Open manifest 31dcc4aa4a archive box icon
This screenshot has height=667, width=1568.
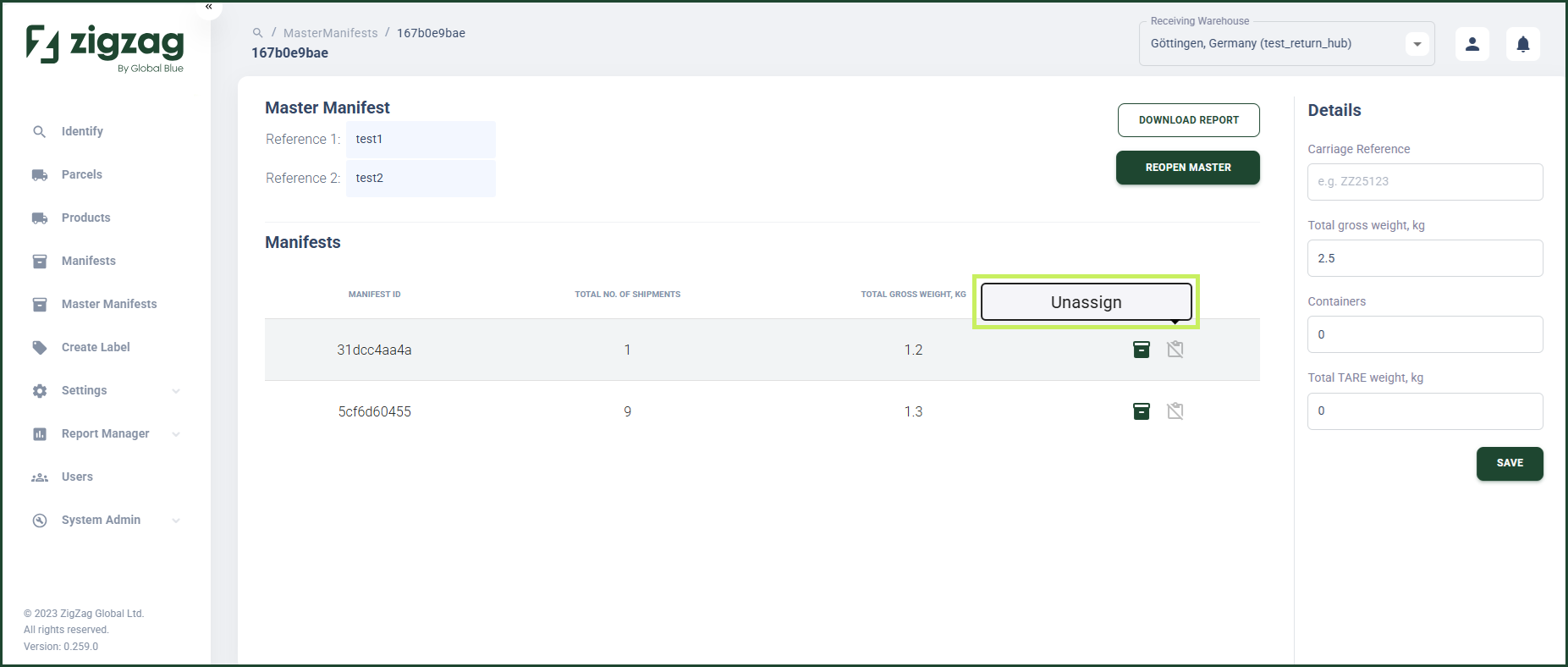(1142, 350)
